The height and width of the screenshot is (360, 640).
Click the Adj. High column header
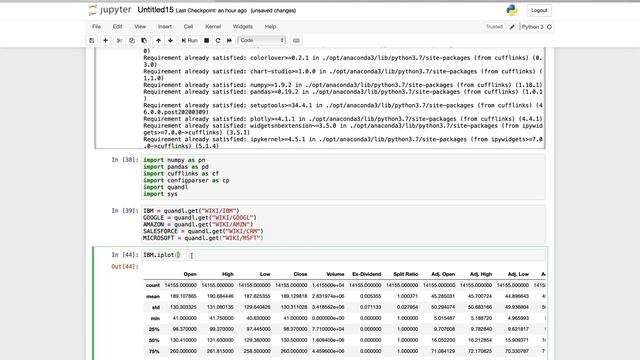click(481, 274)
